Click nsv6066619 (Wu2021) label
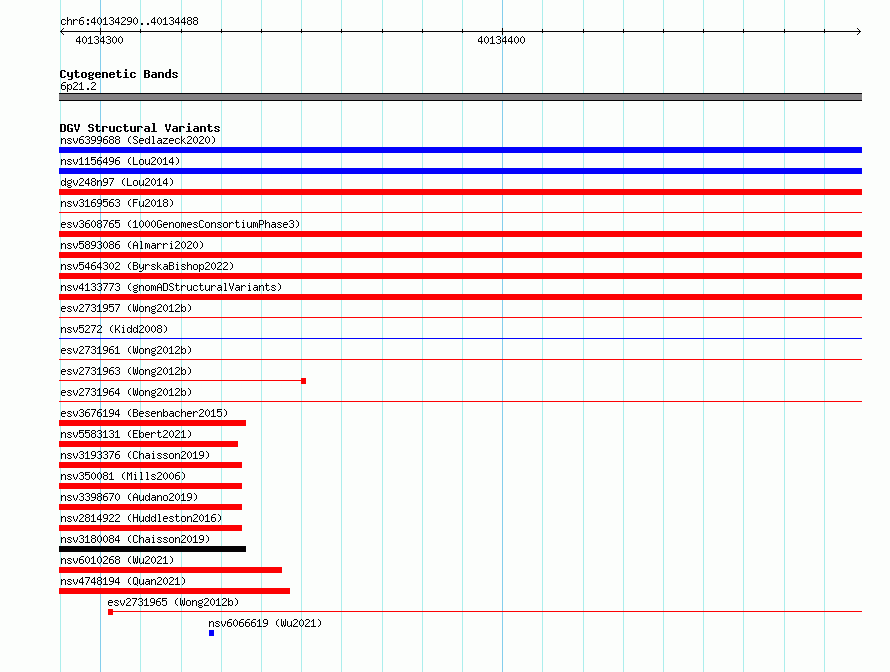 (x=265, y=623)
